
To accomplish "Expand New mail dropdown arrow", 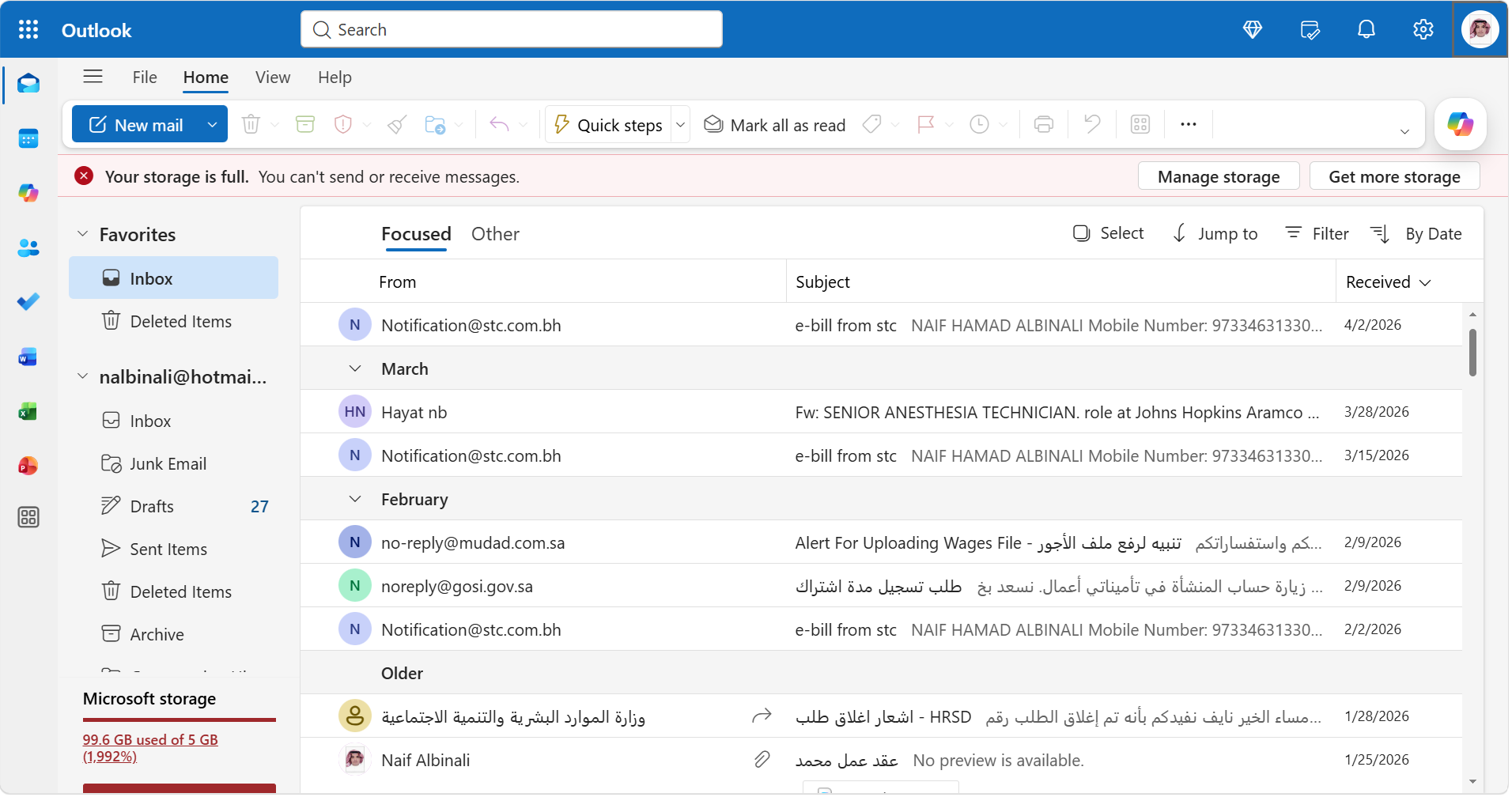I will point(212,125).
